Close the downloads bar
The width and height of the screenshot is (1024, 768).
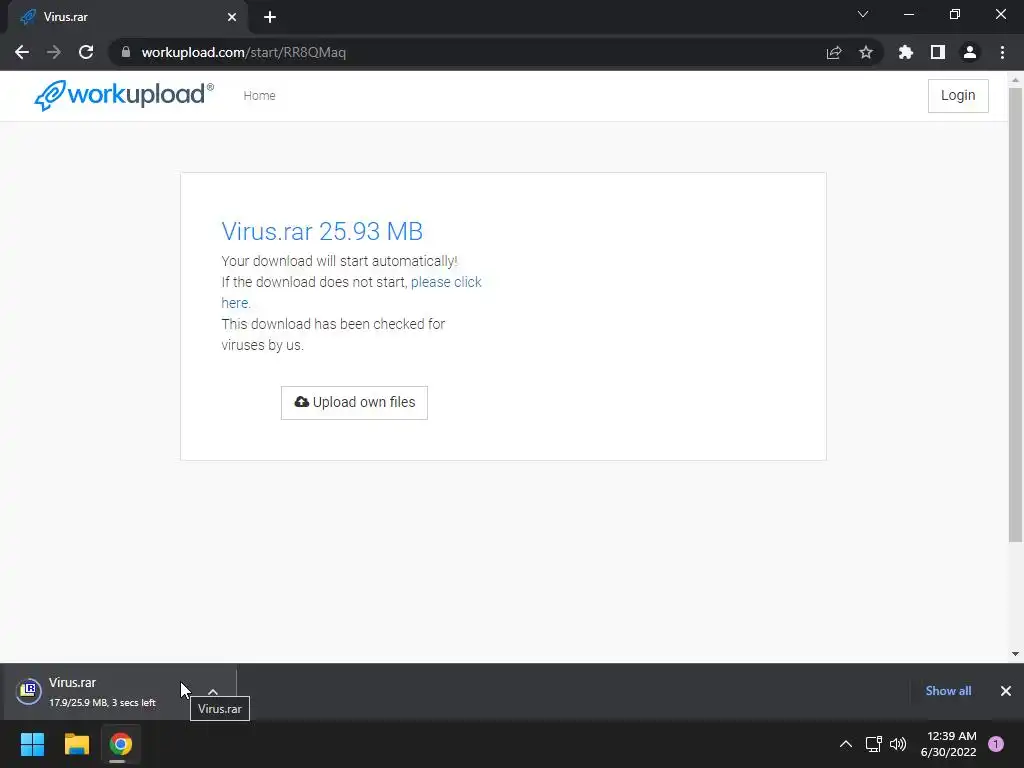1006,691
